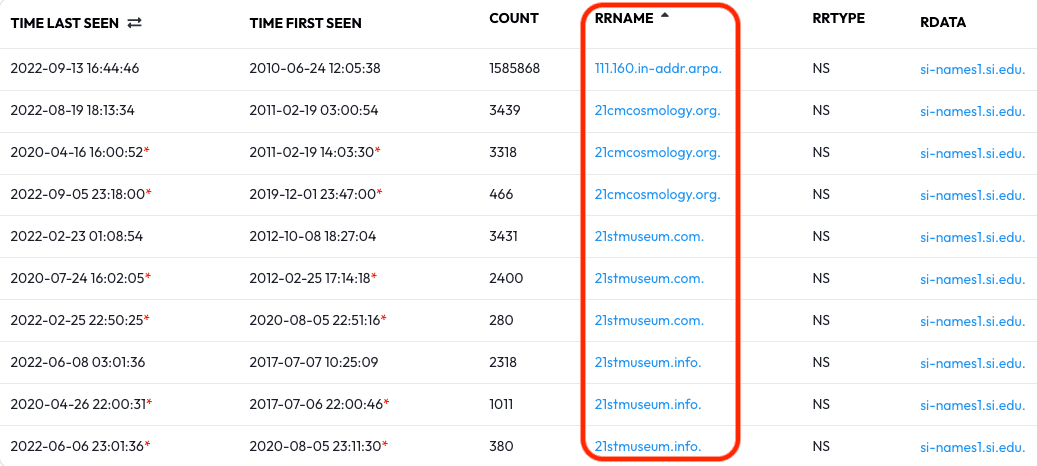Open the 111.160.in-addr.arpa. link
This screenshot has width=1037, height=466.
click(658, 68)
